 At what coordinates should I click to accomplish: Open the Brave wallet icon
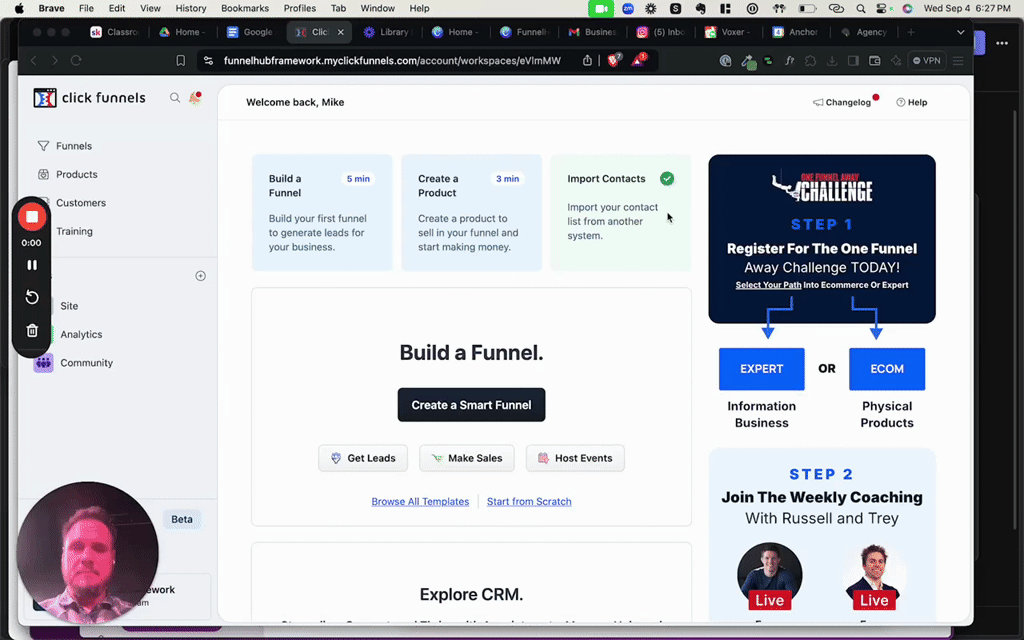pos(874,60)
